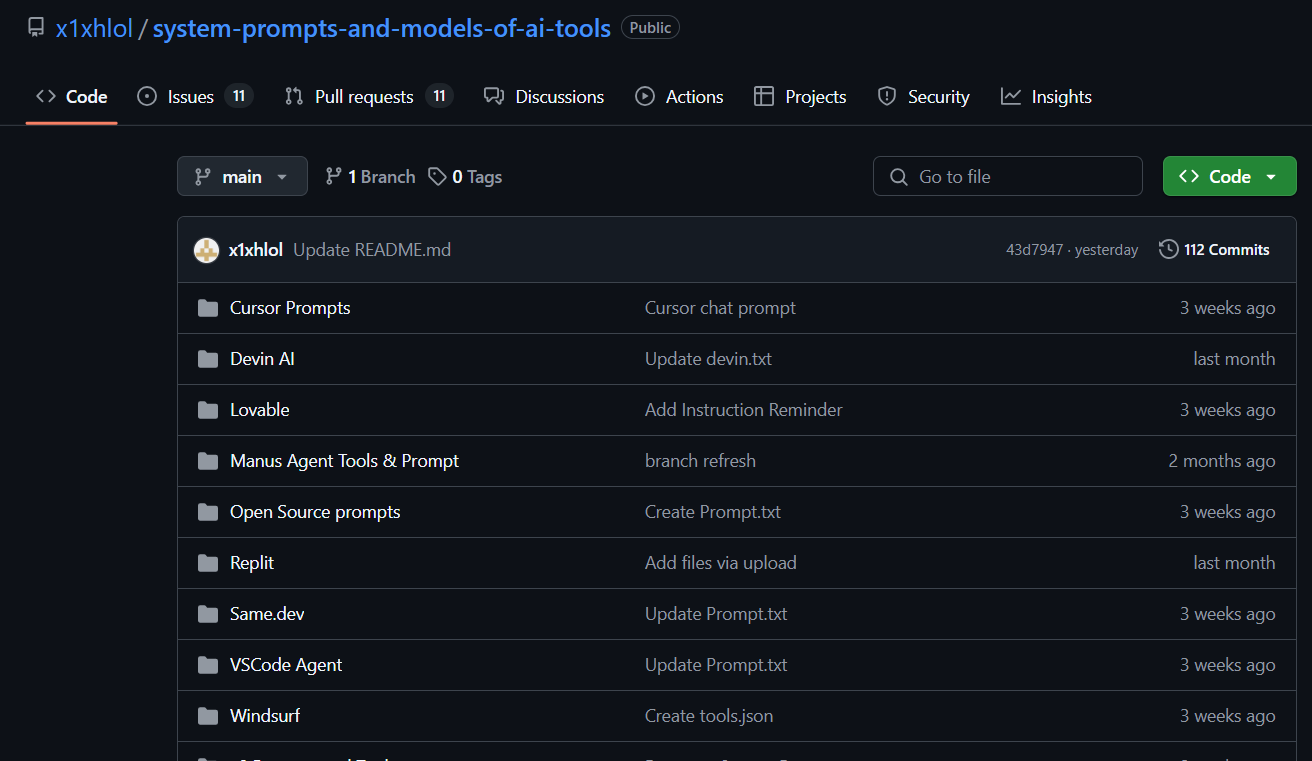The width and height of the screenshot is (1312, 761).
Task: Click the Manus Agent Tools & Prompt folder icon
Action: [208, 461]
